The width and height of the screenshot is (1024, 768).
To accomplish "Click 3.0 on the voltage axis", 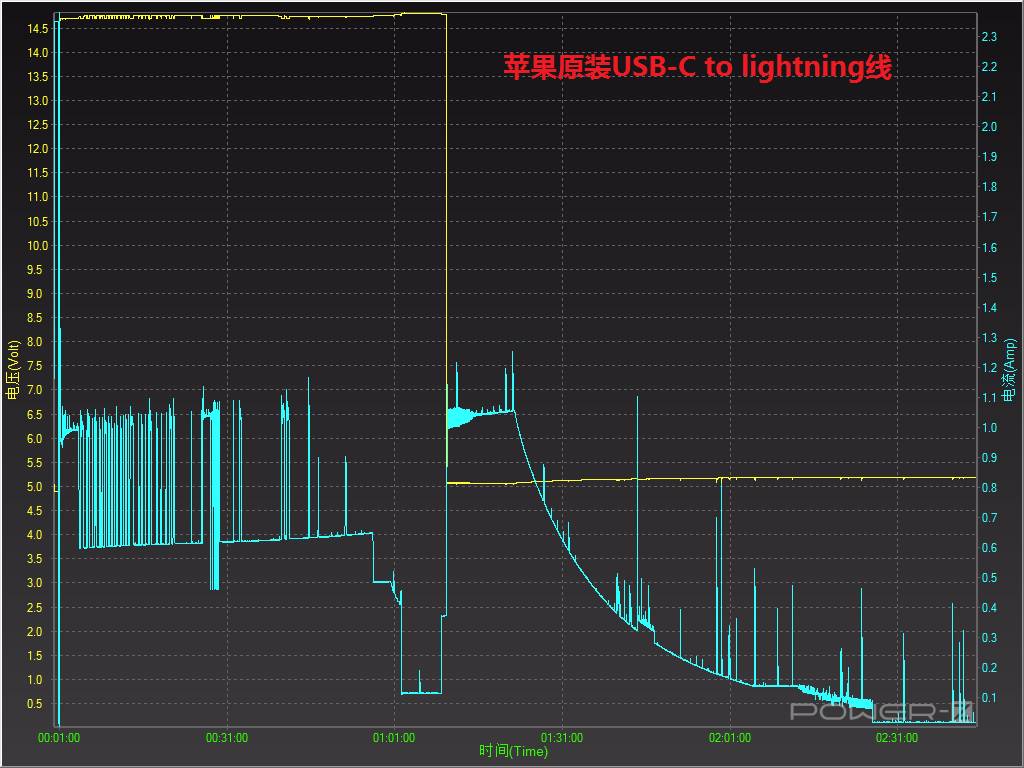I will [35, 583].
